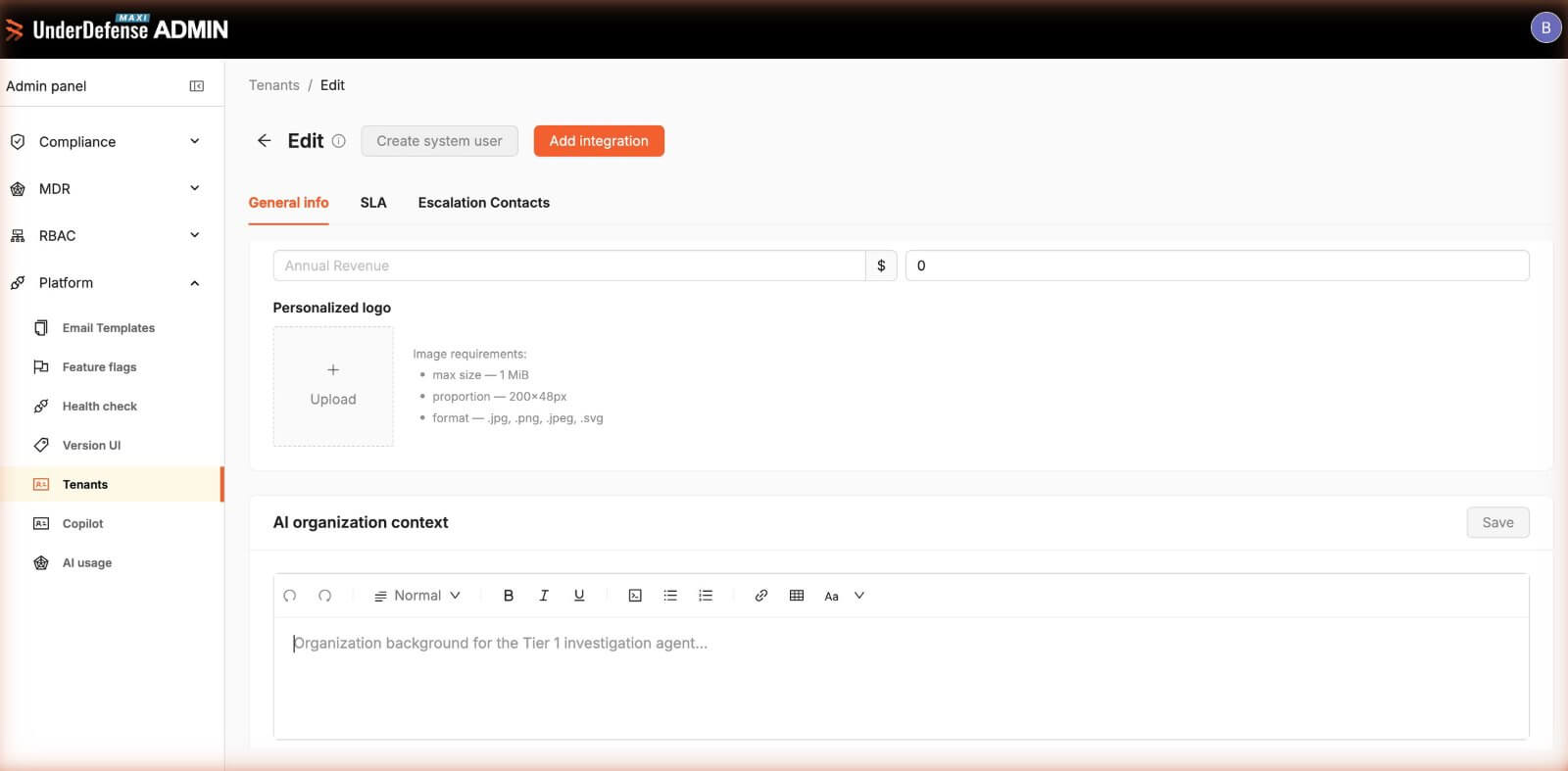
Task: Insert a link in the editor
Action: [x=761, y=596]
